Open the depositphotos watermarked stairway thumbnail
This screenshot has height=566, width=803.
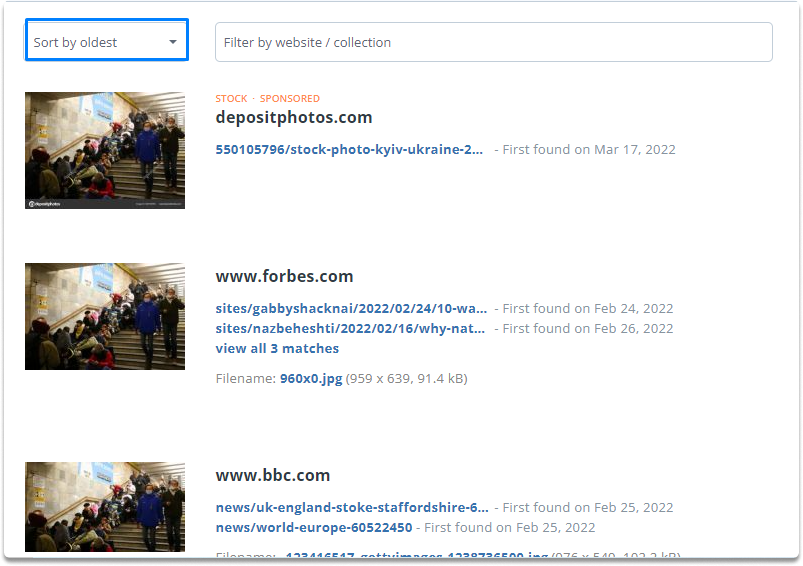coord(105,150)
